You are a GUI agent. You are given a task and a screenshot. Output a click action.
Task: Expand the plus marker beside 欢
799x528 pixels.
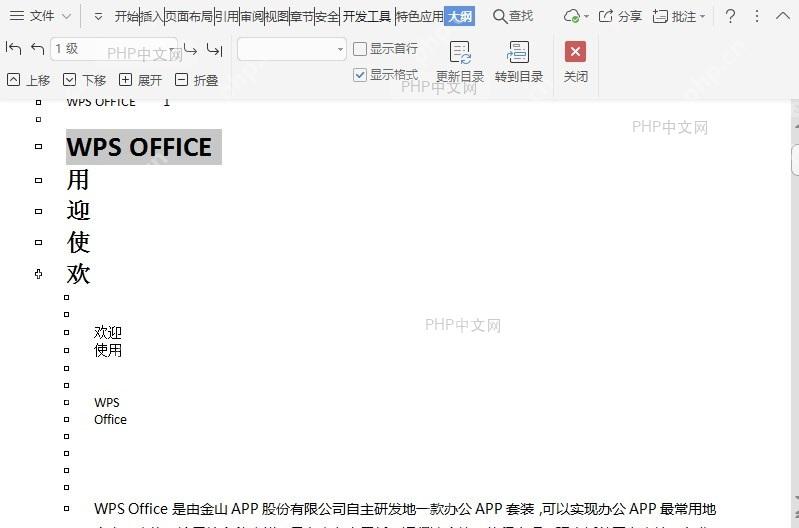38,274
